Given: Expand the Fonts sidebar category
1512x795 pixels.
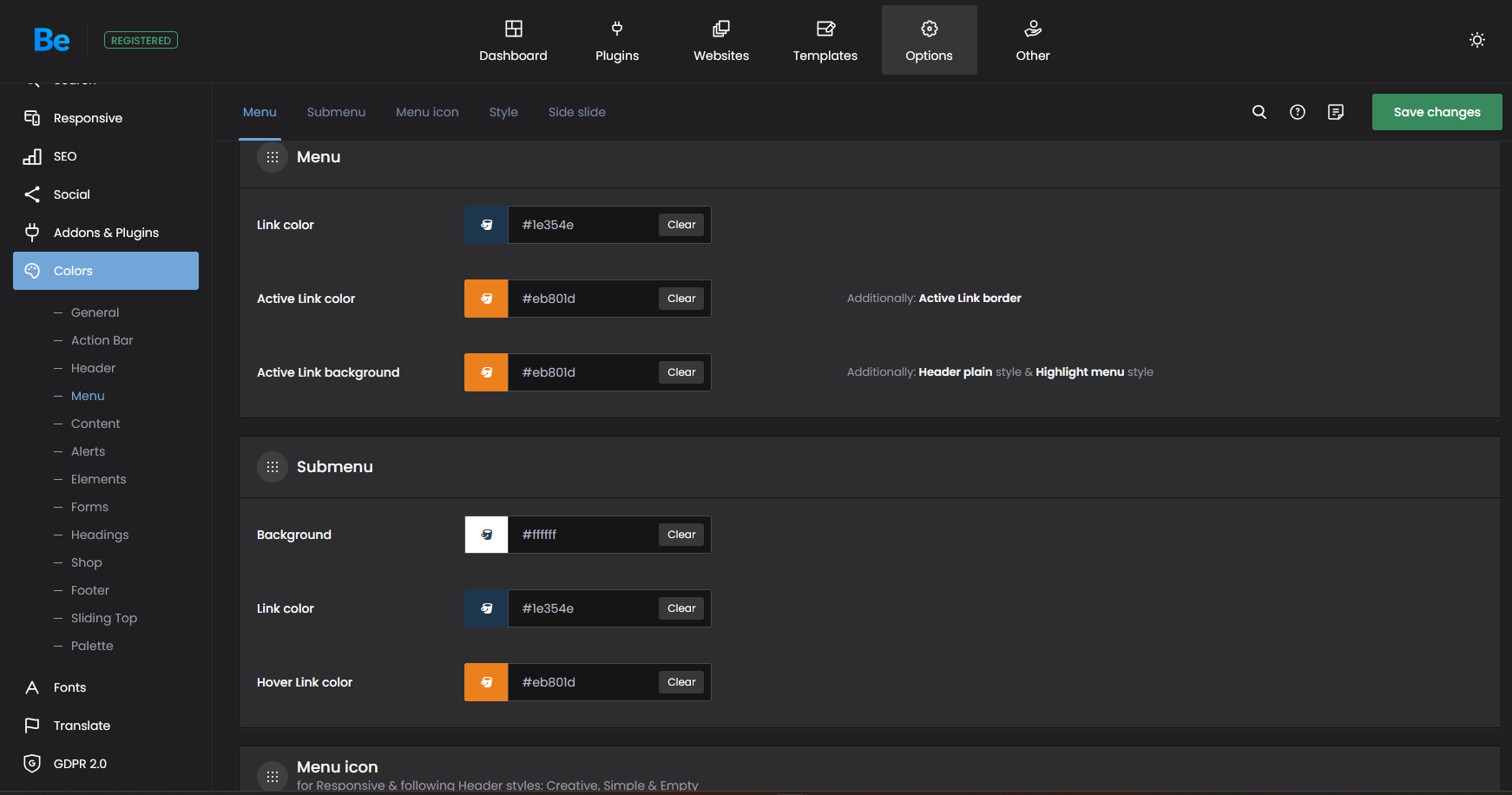Looking at the screenshot, I should tap(69, 687).
